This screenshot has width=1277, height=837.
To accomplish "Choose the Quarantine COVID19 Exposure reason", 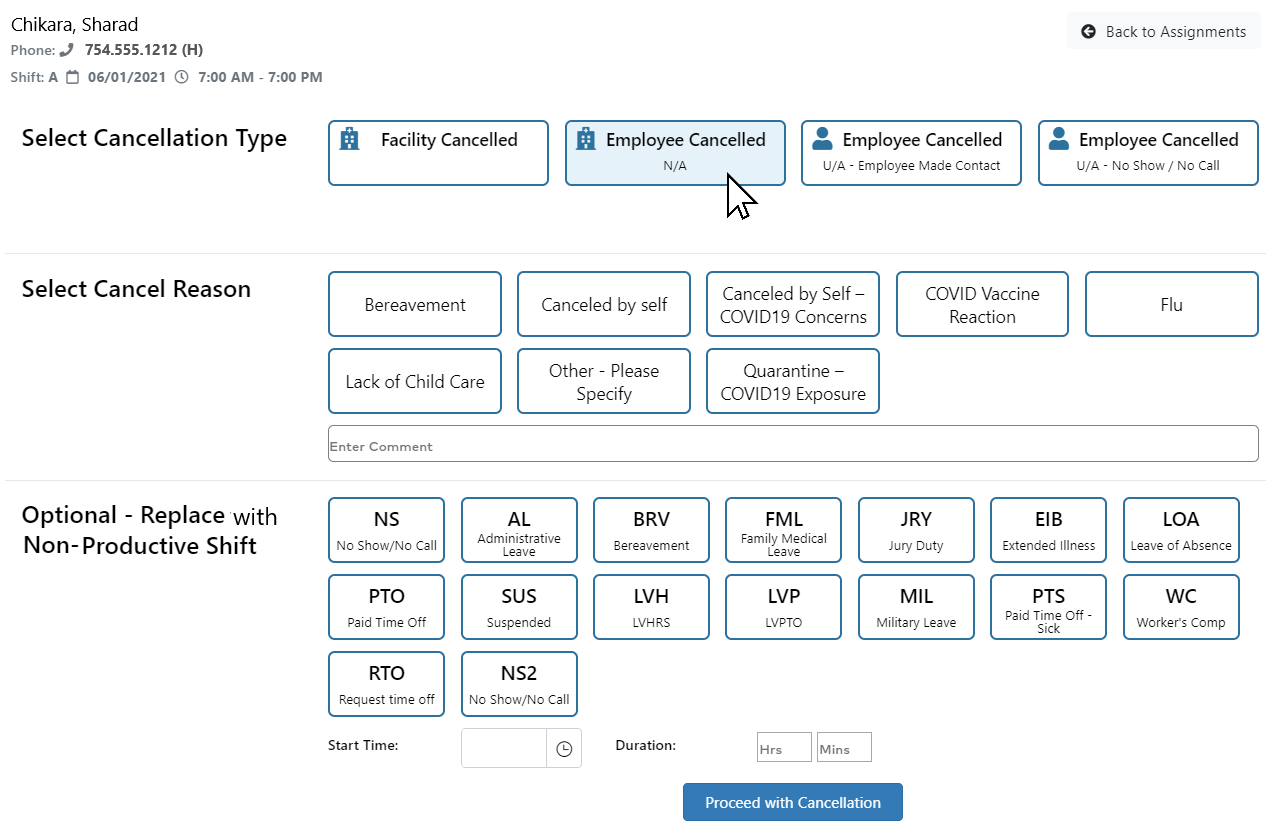I will point(792,381).
